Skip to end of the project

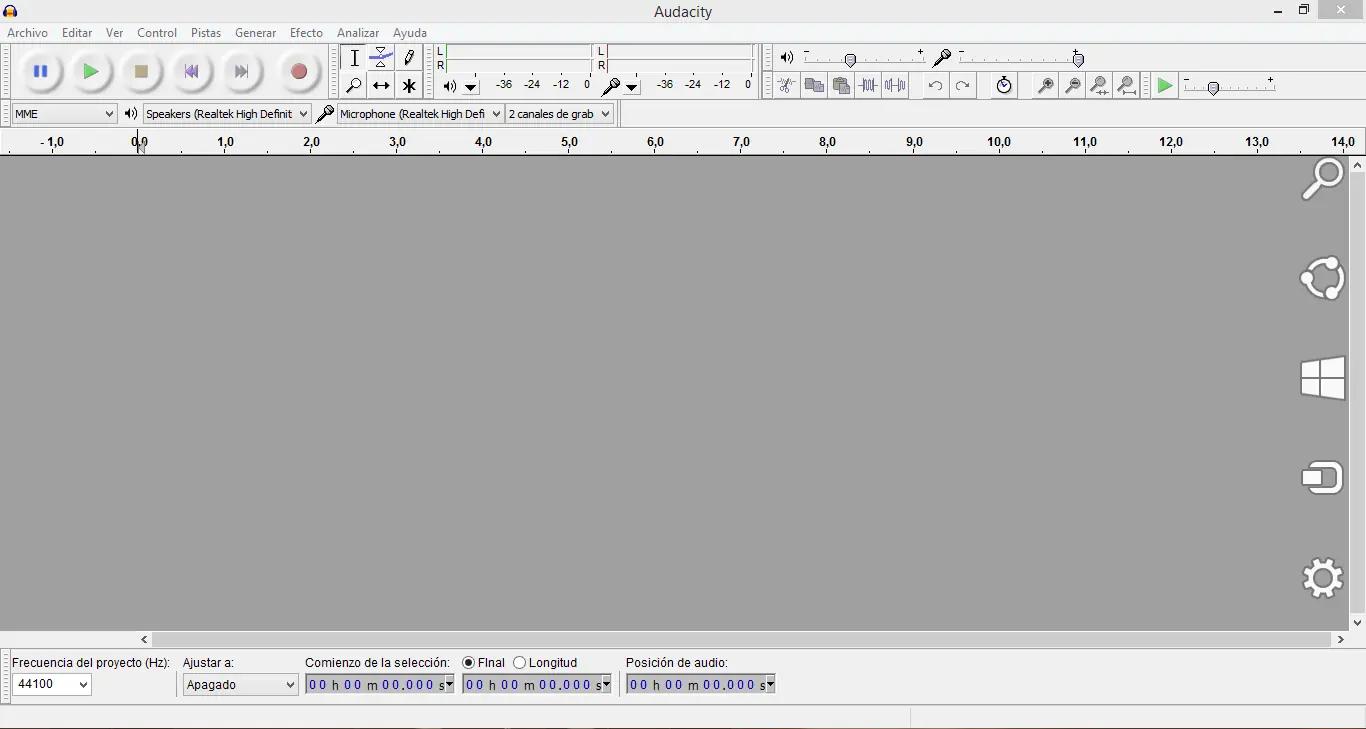[x=241, y=72]
